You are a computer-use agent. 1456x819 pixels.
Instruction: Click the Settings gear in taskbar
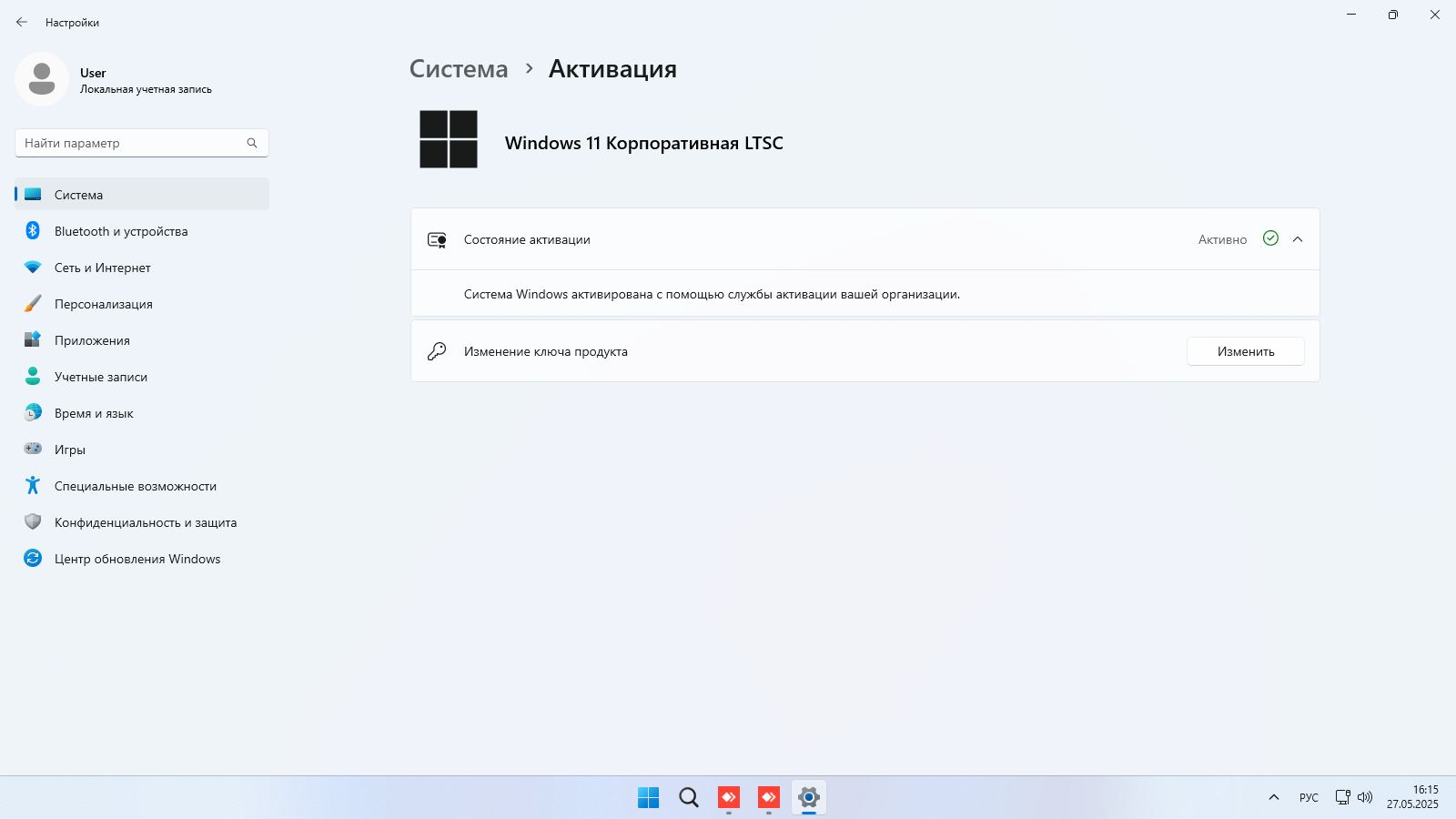point(809,798)
